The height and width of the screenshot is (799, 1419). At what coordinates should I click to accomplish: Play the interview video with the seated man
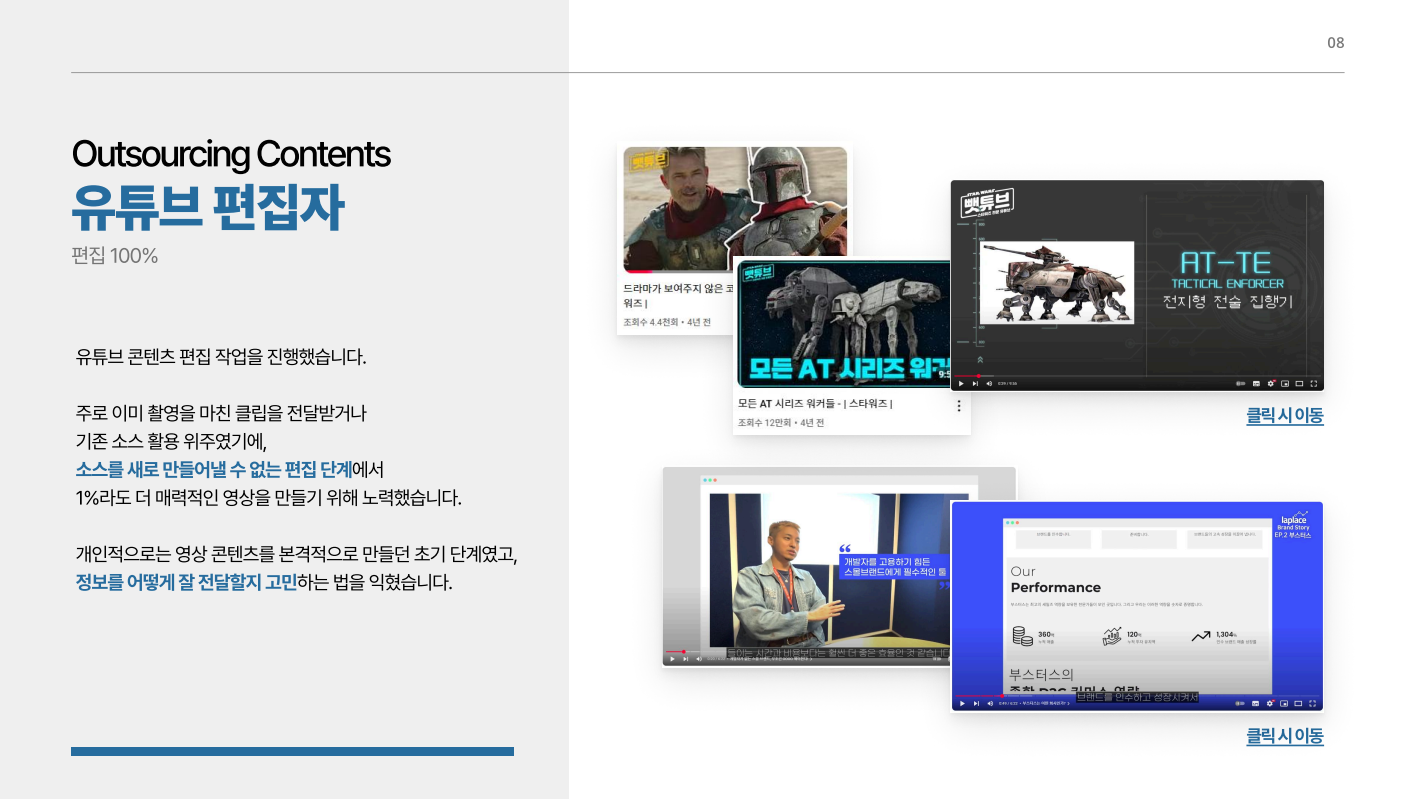(672, 659)
